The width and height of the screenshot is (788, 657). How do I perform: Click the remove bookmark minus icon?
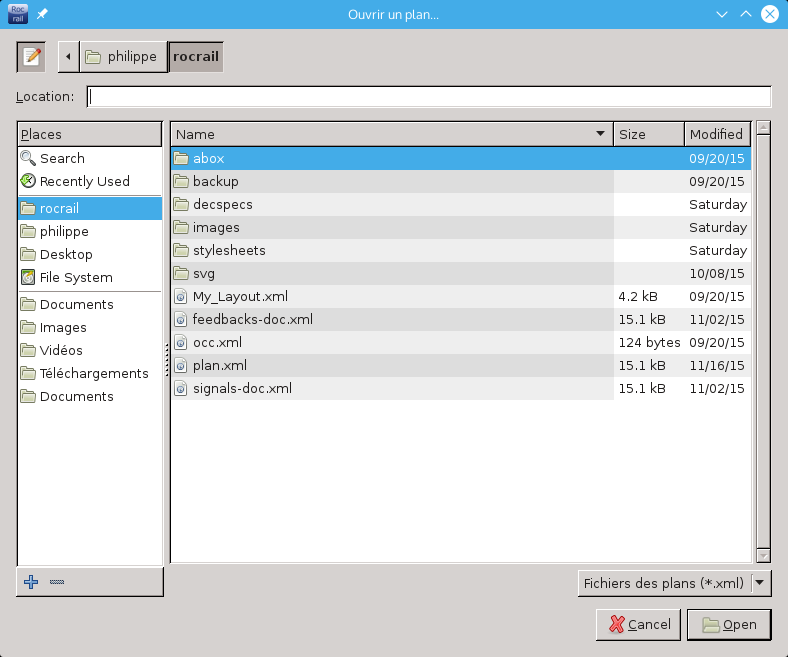click(57, 582)
